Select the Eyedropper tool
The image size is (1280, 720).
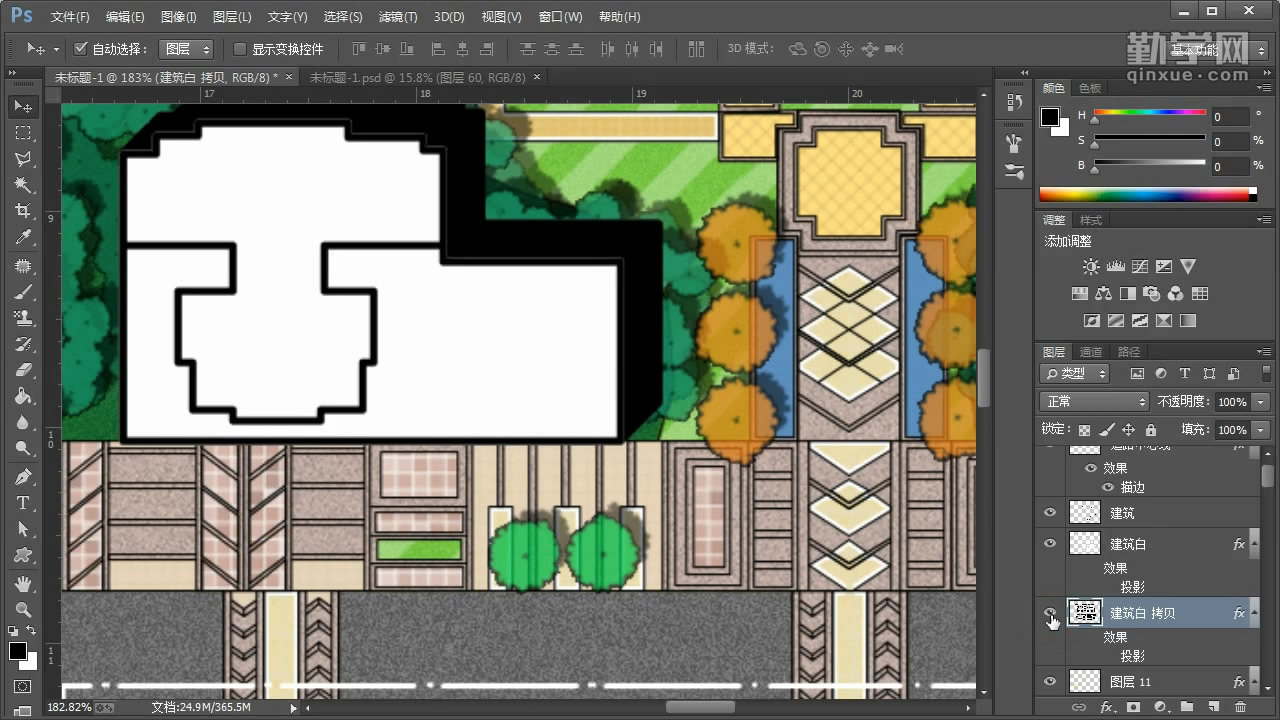pyautogui.click(x=23, y=237)
